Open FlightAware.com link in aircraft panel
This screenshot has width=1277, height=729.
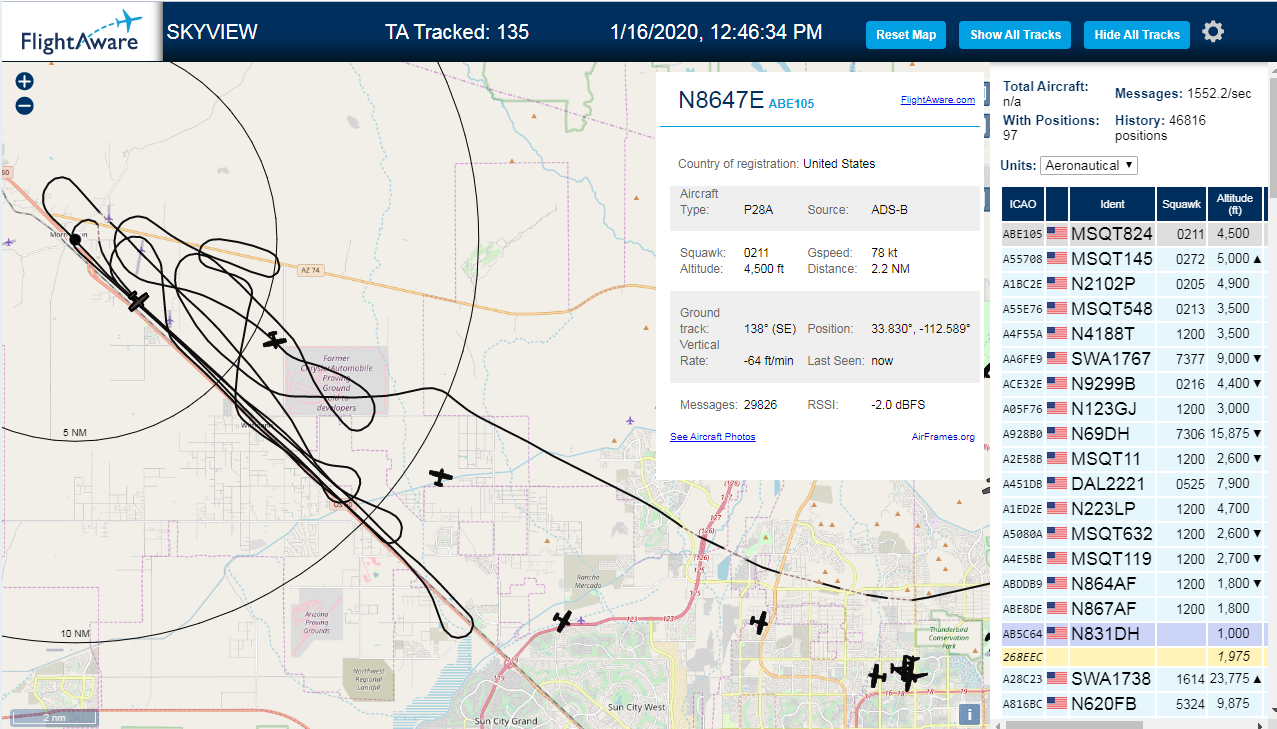pos(937,100)
